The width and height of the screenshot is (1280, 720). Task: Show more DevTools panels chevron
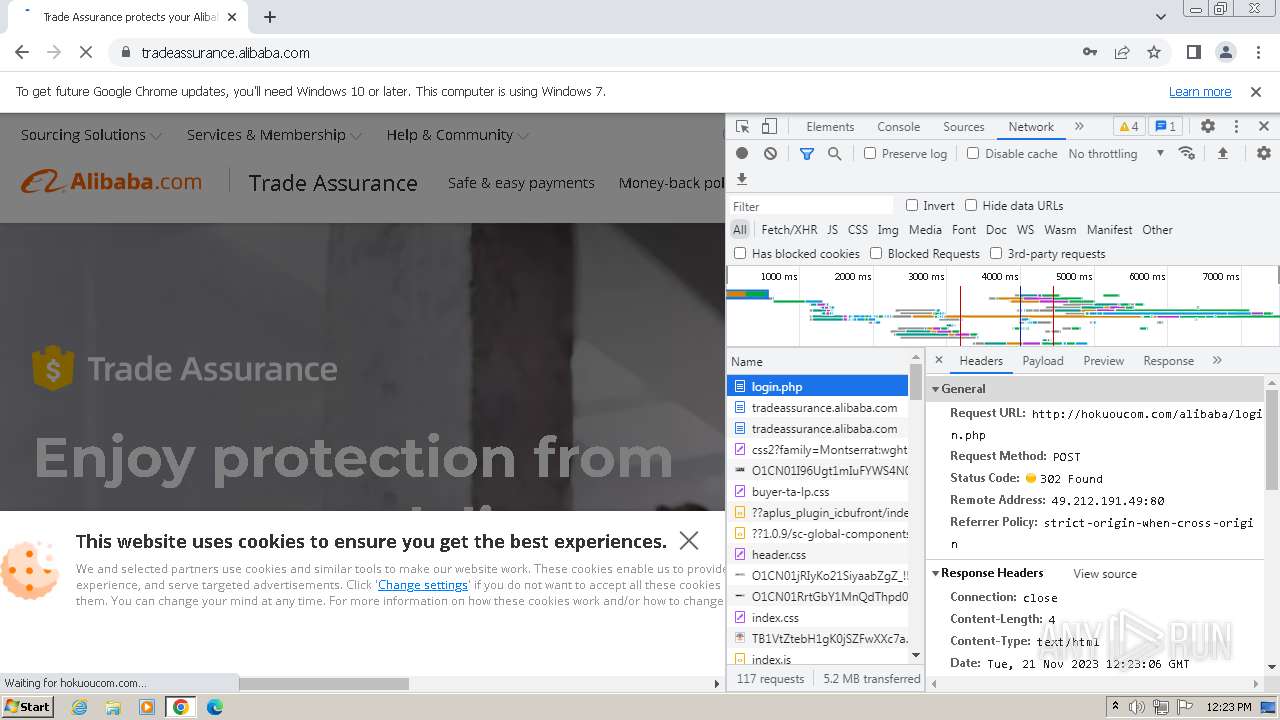1079,127
